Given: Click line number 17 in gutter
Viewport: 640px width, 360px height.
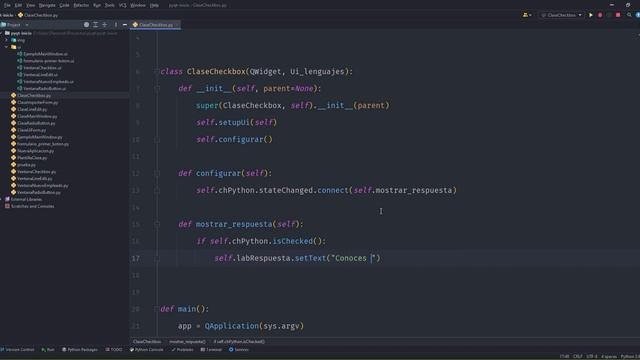Looking at the screenshot, I should click(x=136, y=258).
